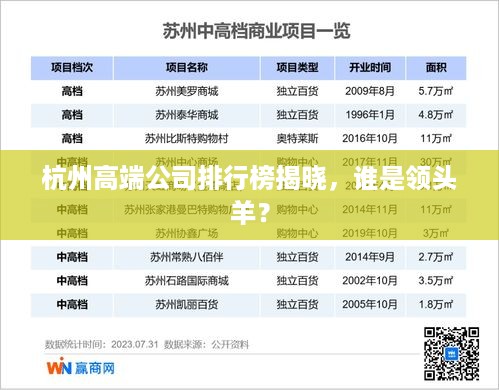Select the 开业时间 column header
The image size is (499, 390).
click(370, 68)
